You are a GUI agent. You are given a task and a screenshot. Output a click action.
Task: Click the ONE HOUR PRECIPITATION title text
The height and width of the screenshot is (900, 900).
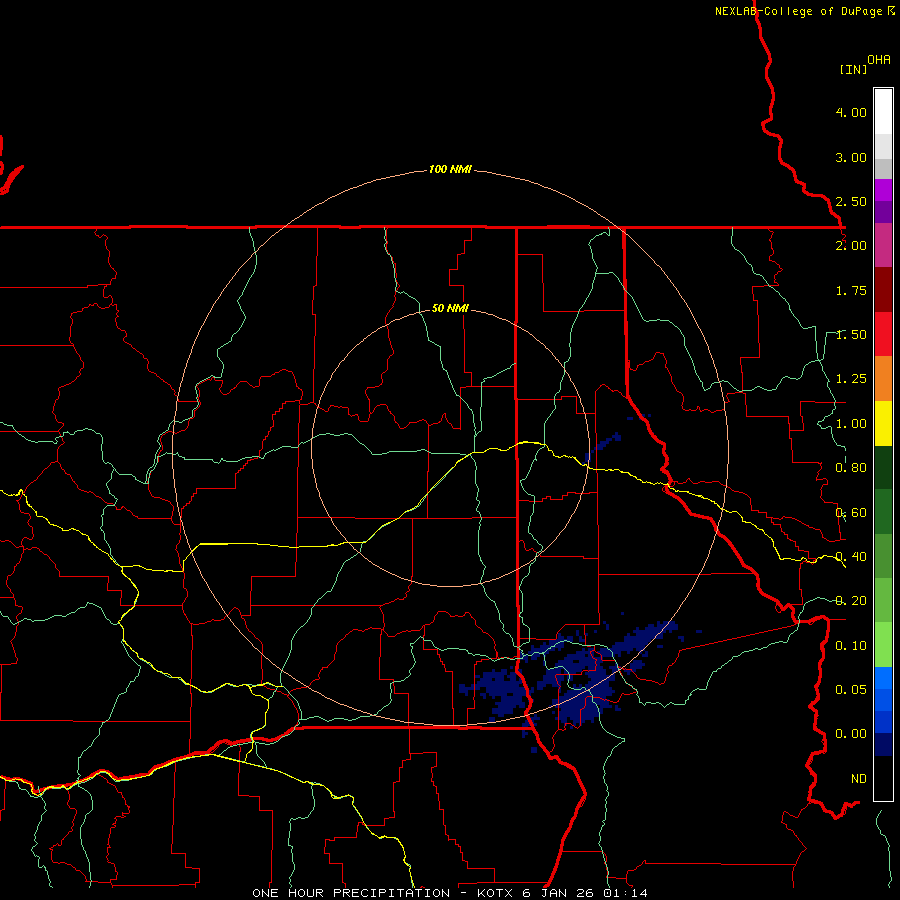(351, 893)
